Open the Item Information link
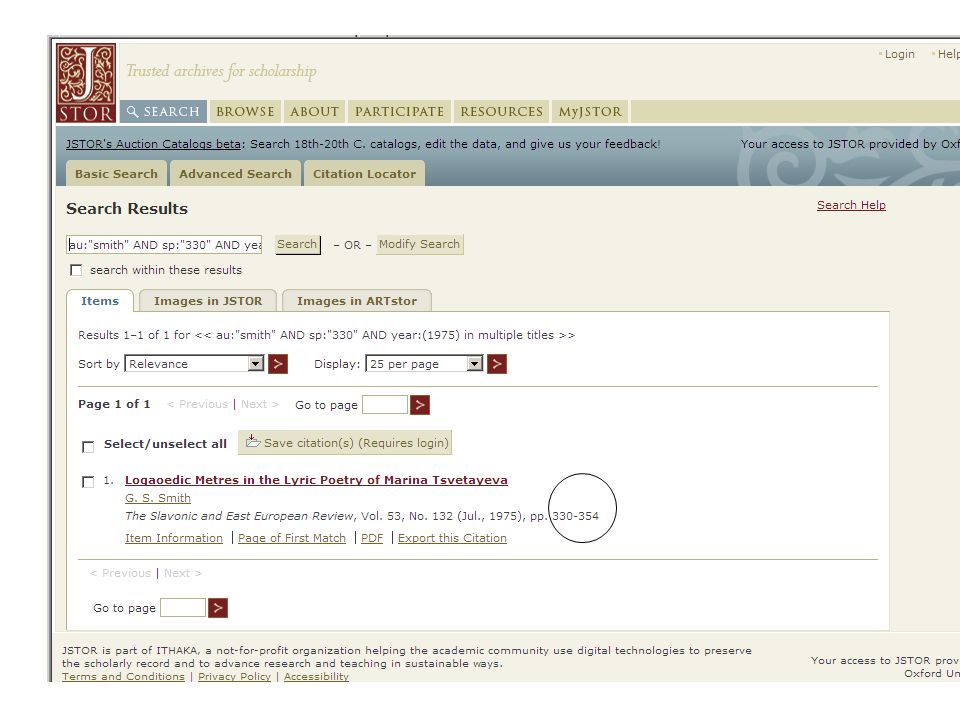 tap(174, 538)
